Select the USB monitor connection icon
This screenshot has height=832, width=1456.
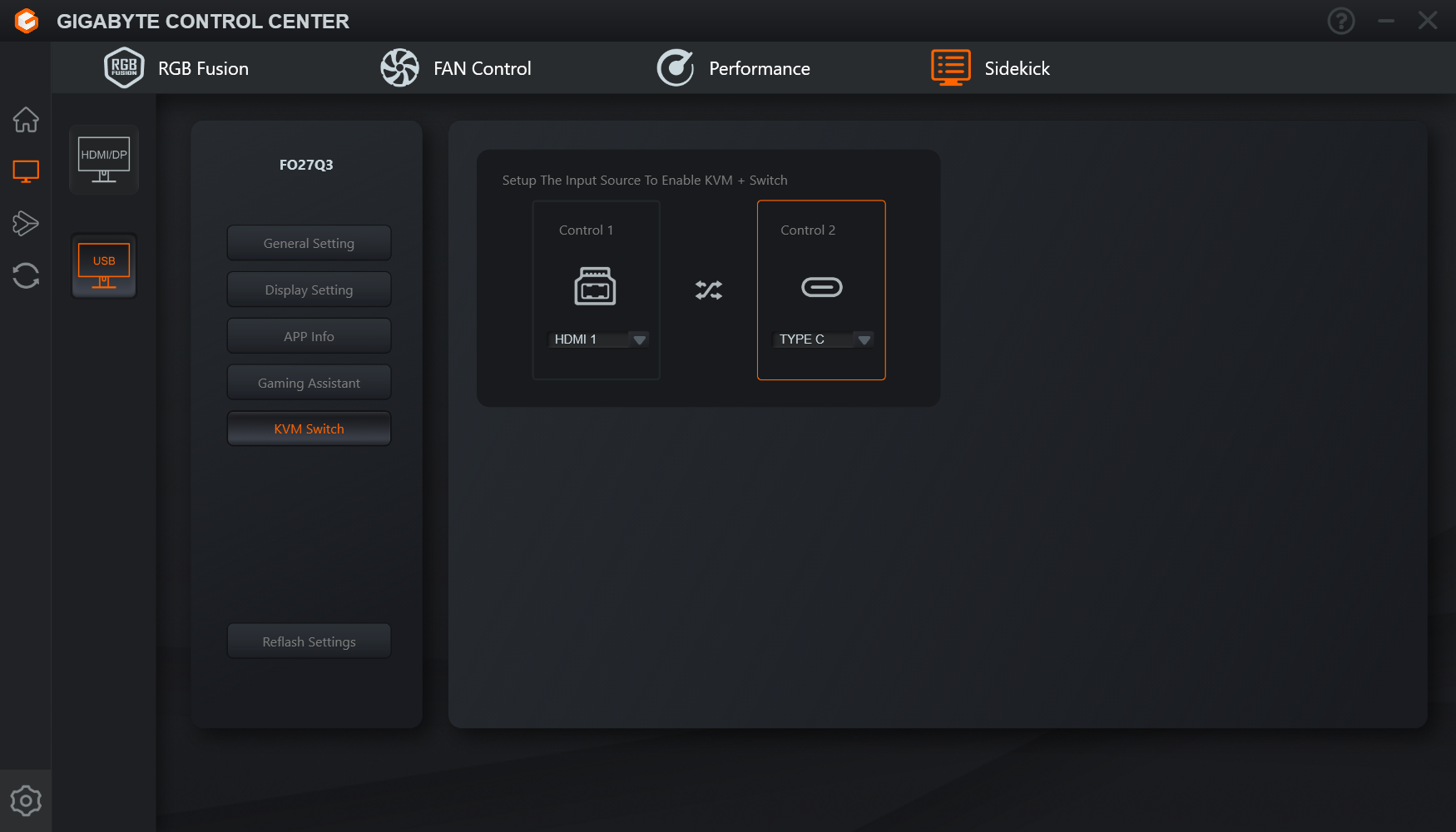coord(104,266)
